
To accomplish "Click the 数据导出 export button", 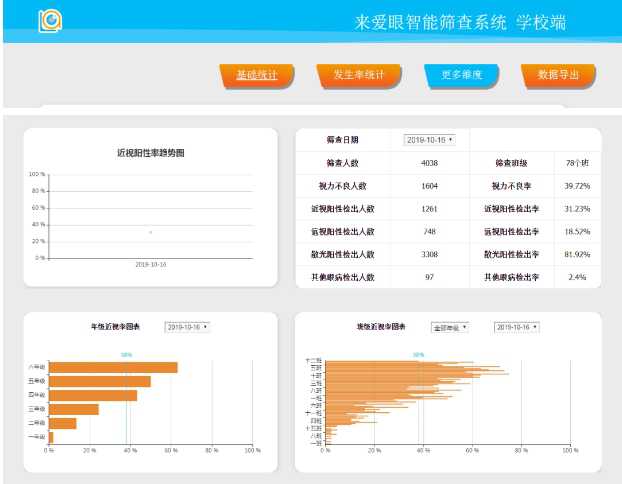I will point(558,75).
